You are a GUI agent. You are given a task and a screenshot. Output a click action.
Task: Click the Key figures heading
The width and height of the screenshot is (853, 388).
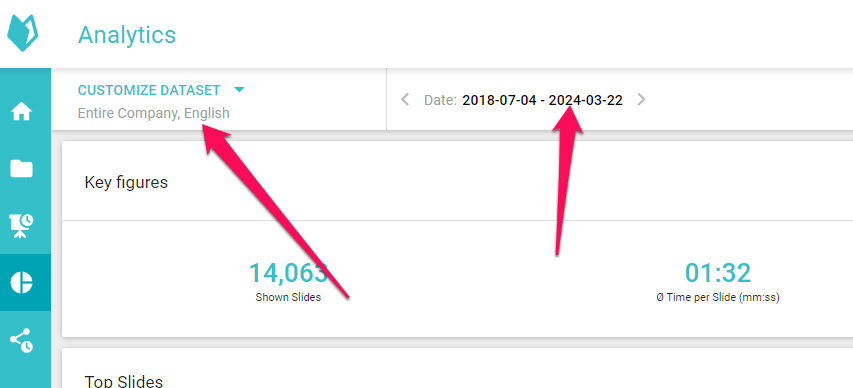tap(126, 182)
